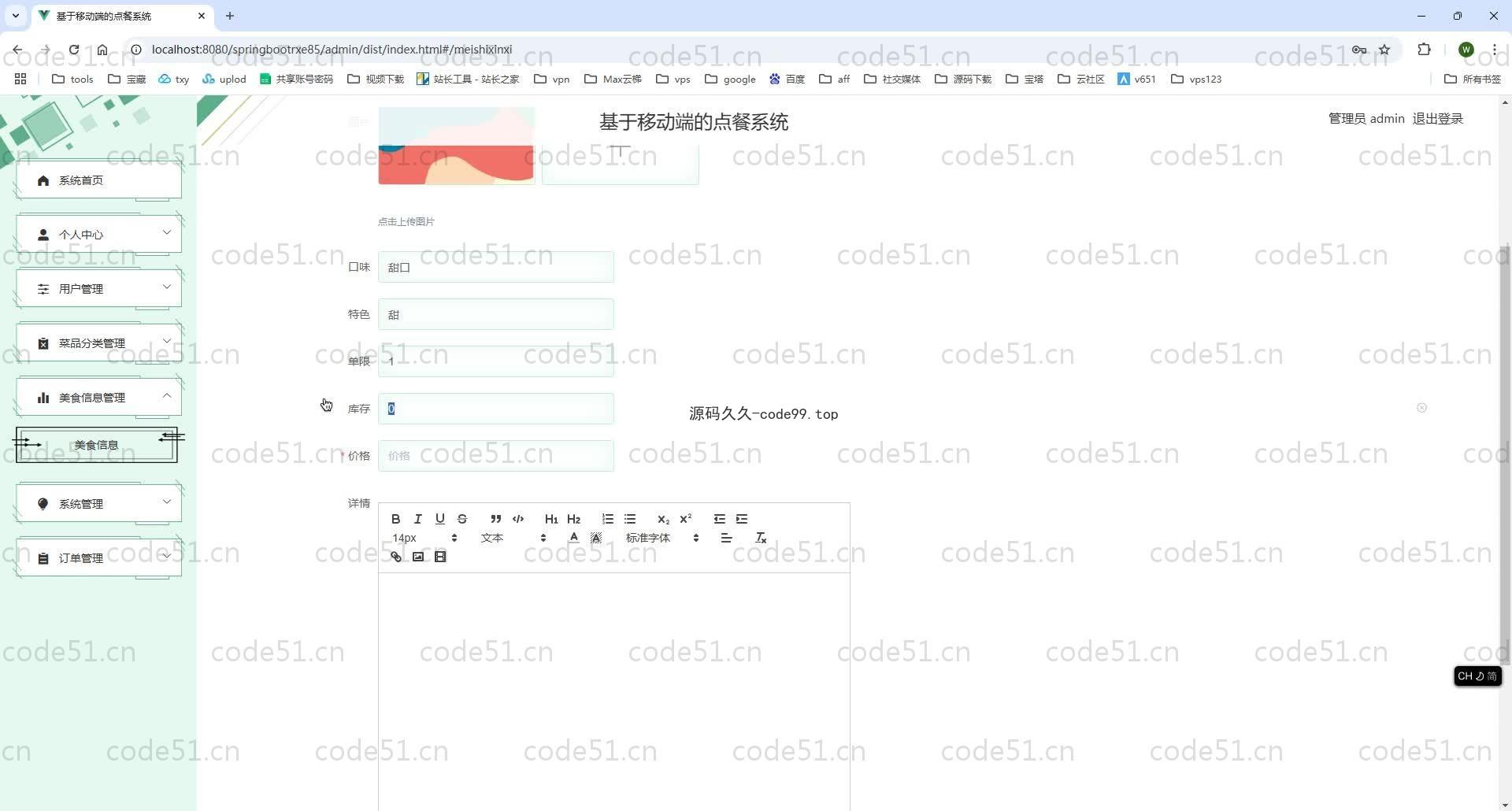Screen dimensions: 1512x811
Task: Go back to the previous page
Action: coord(17,50)
